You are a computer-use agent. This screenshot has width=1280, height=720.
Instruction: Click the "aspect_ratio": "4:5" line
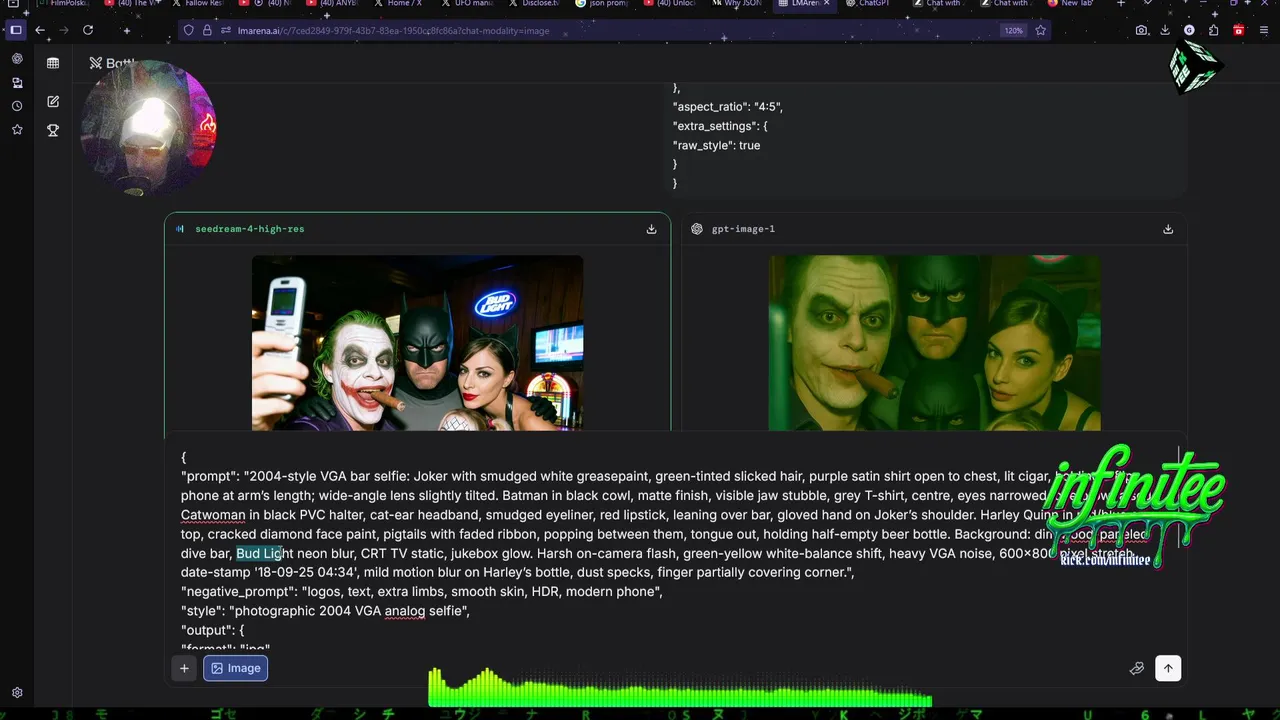pyautogui.click(x=728, y=107)
